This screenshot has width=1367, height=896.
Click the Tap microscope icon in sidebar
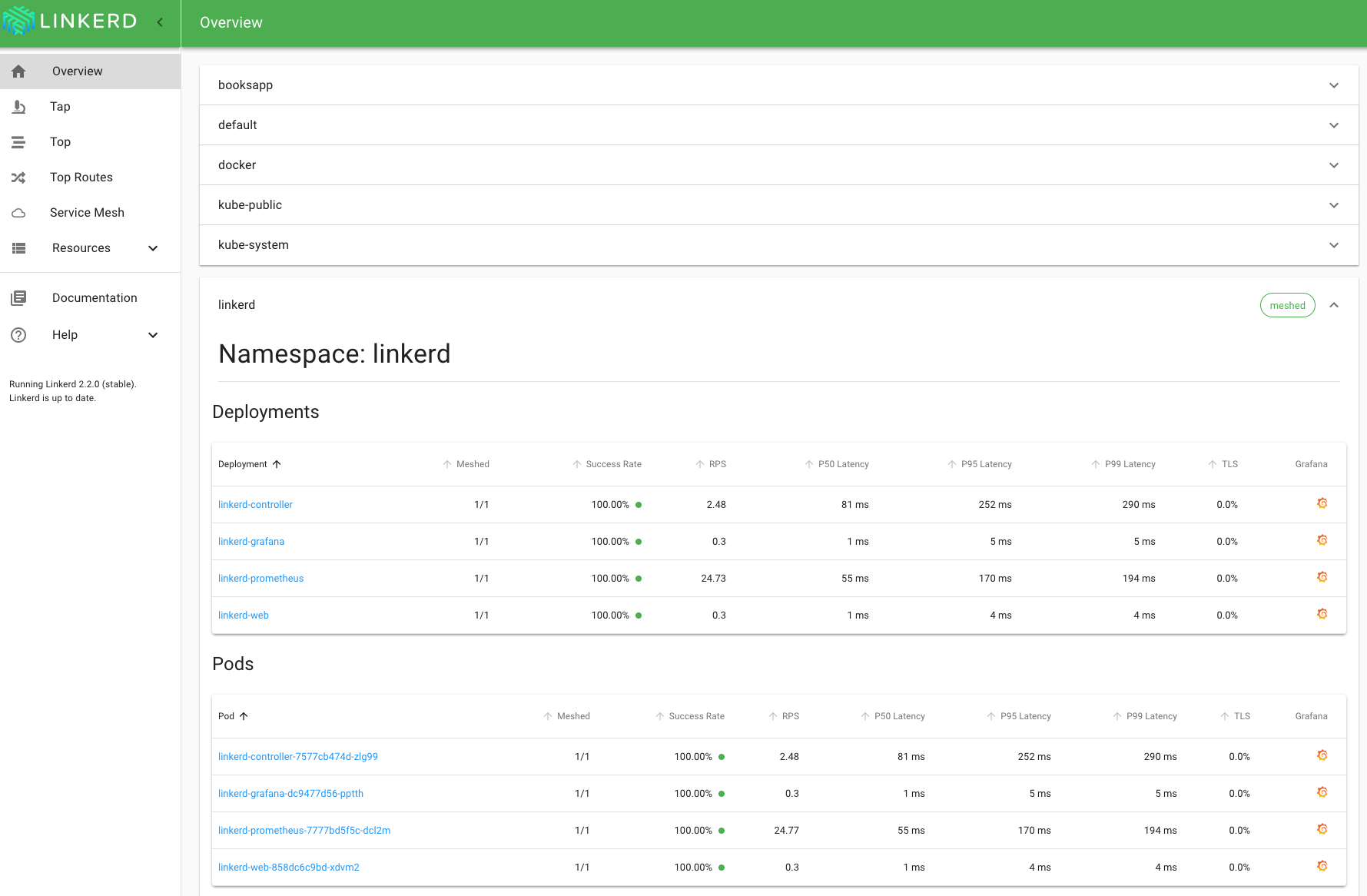click(19, 107)
